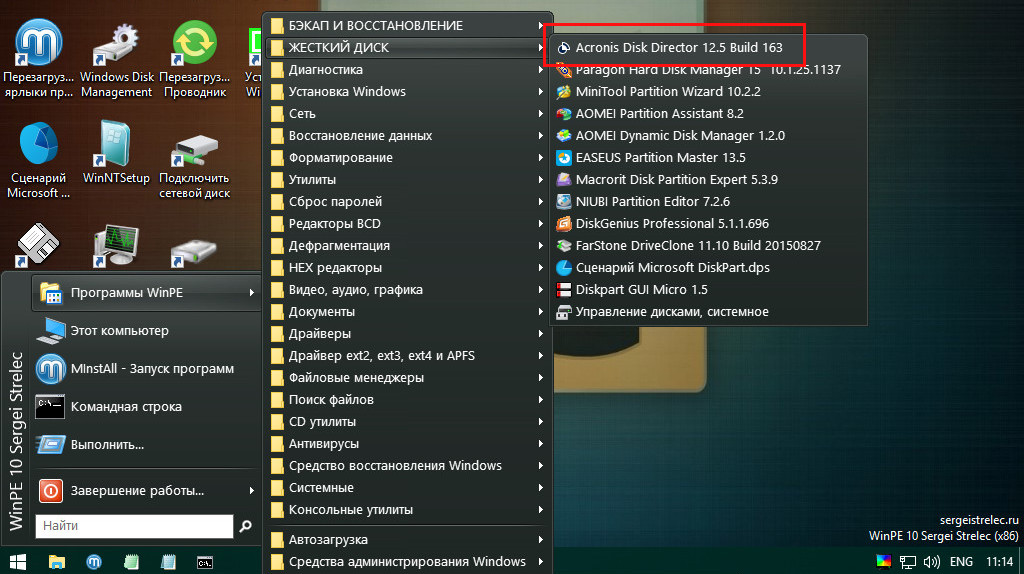Image resolution: width=1024 pixels, height=574 pixels.
Task: Switch the ENG input language indicator
Action: [x=961, y=562]
